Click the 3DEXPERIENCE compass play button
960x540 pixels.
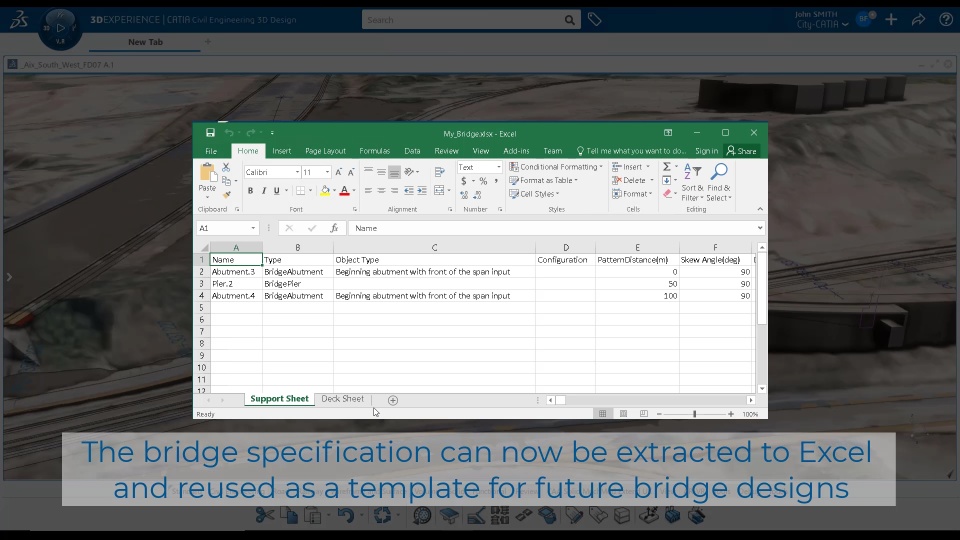pos(61,28)
